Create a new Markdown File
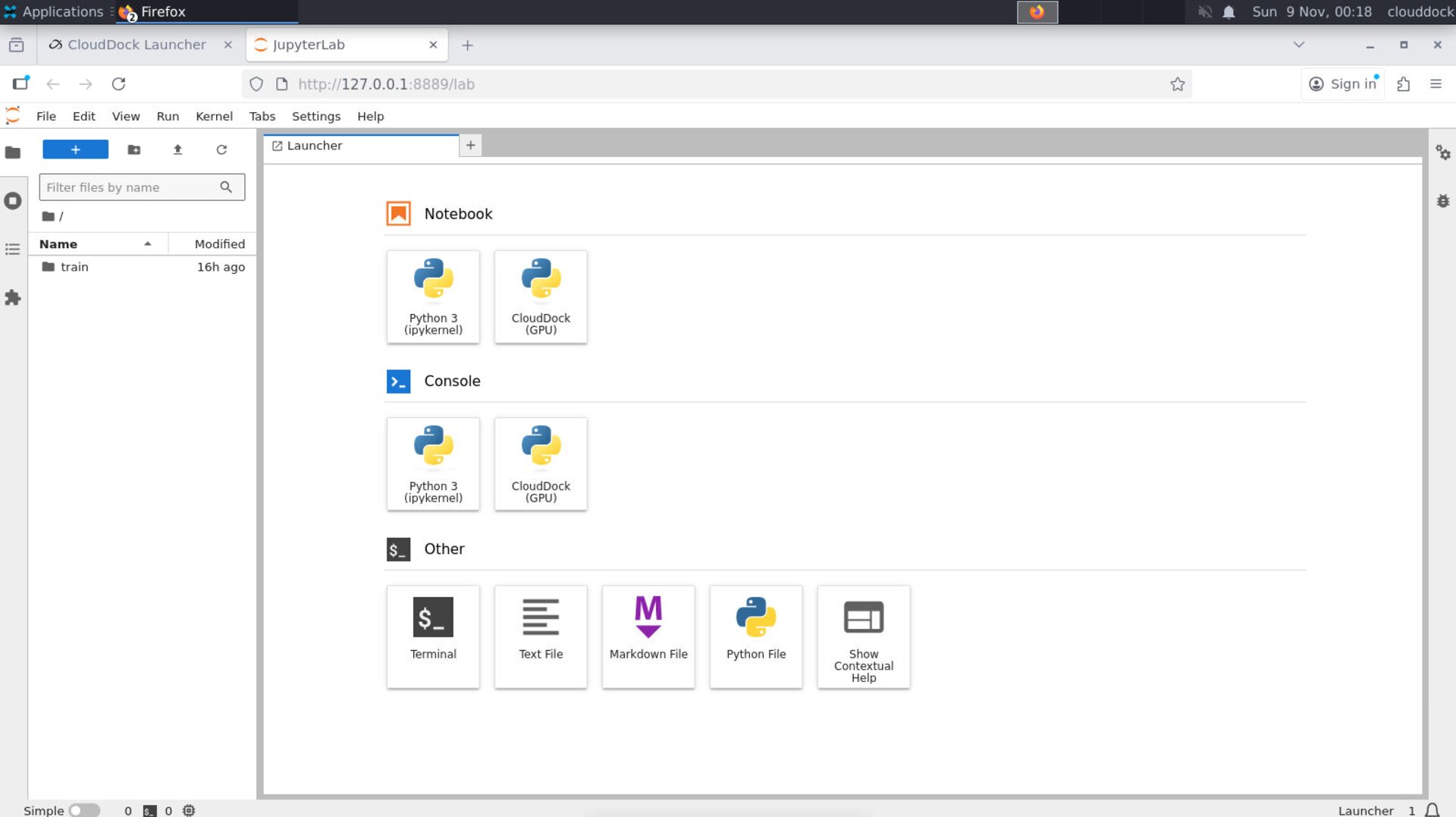 [648, 636]
